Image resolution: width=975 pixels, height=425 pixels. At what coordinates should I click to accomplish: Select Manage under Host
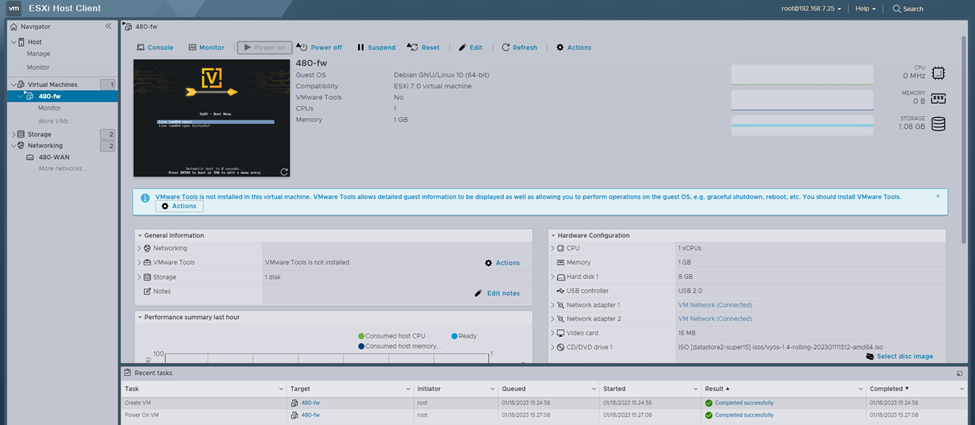39,54
